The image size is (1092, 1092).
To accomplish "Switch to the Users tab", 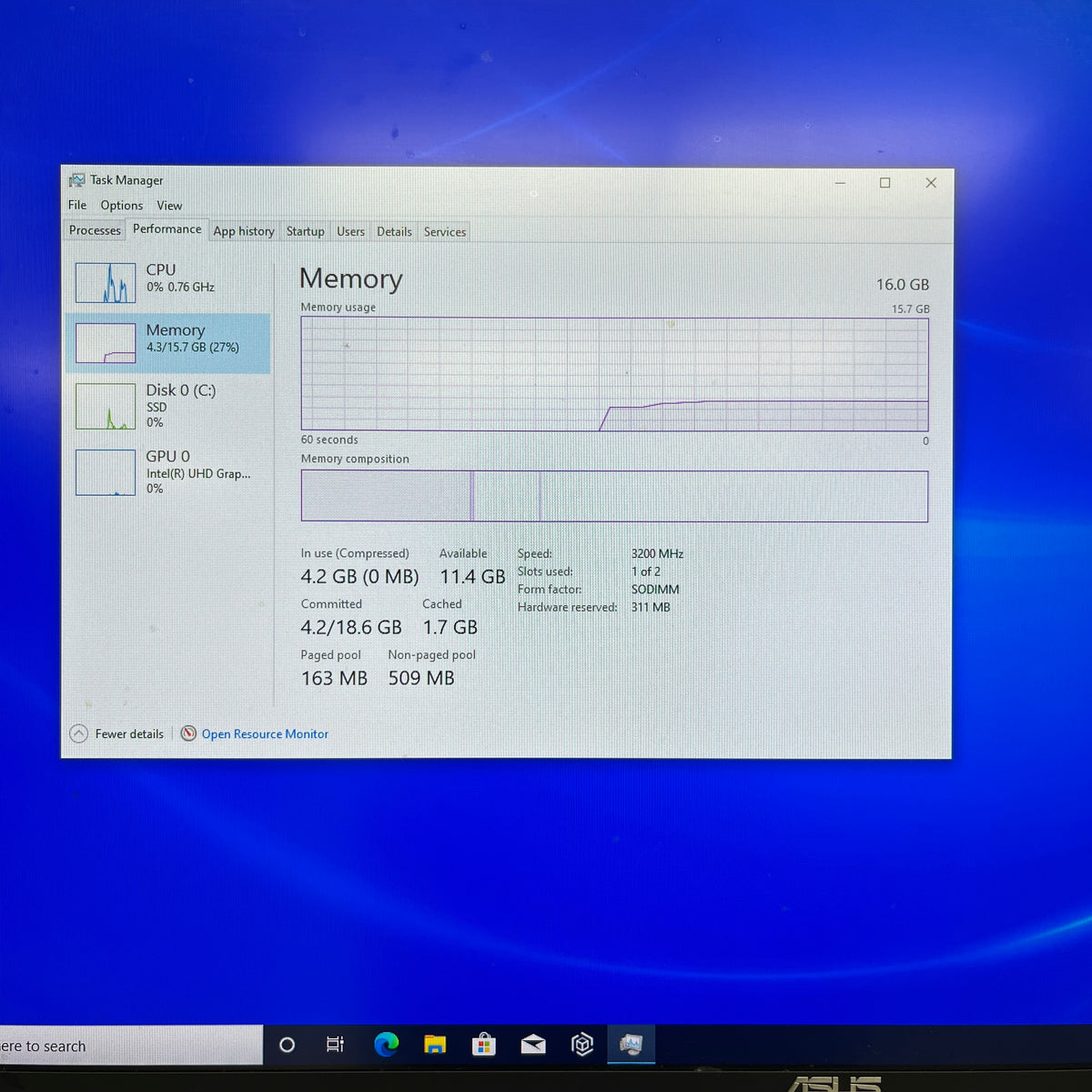I will tap(350, 231).
